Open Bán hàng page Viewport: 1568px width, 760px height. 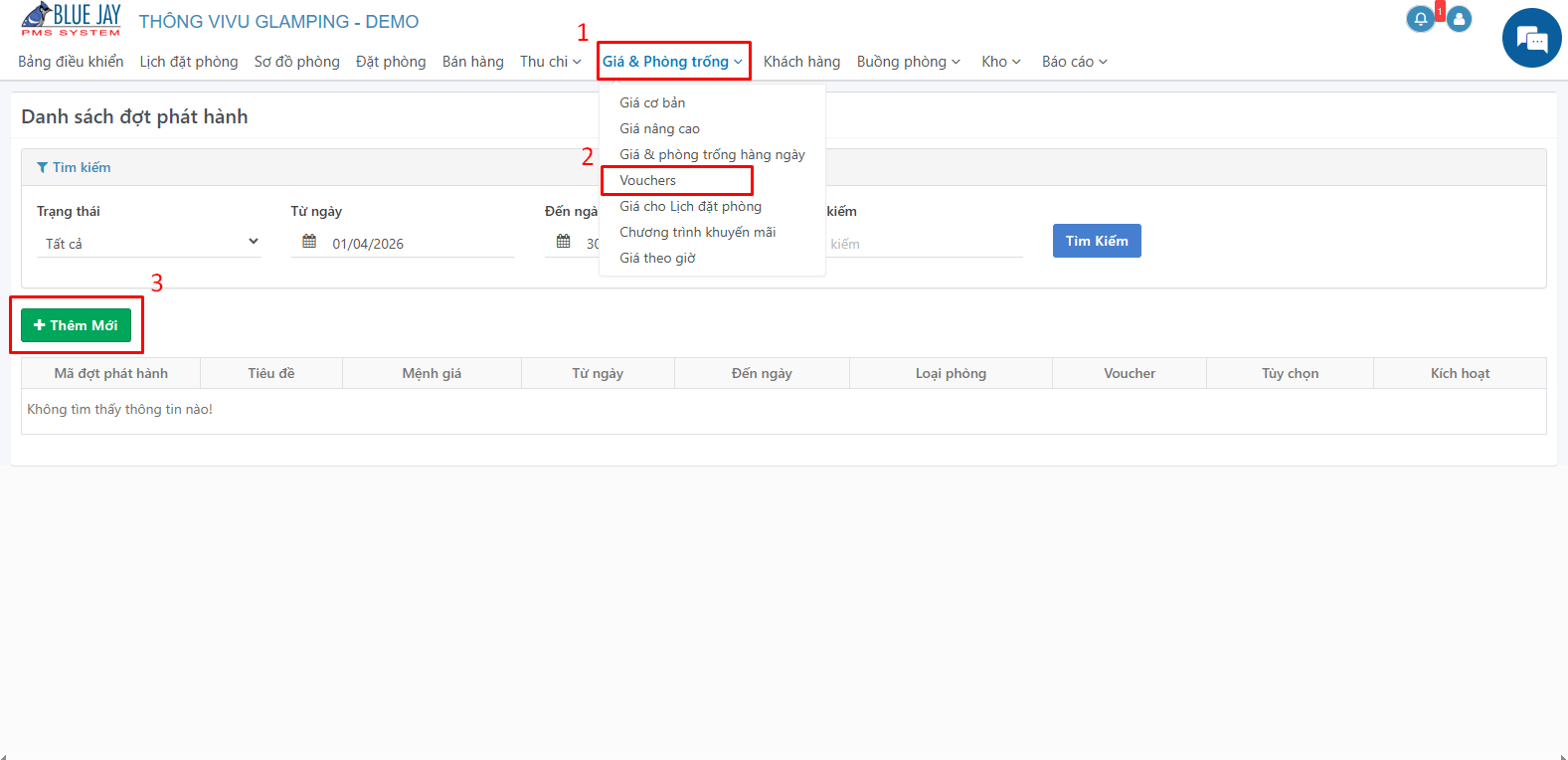point(473,62)
